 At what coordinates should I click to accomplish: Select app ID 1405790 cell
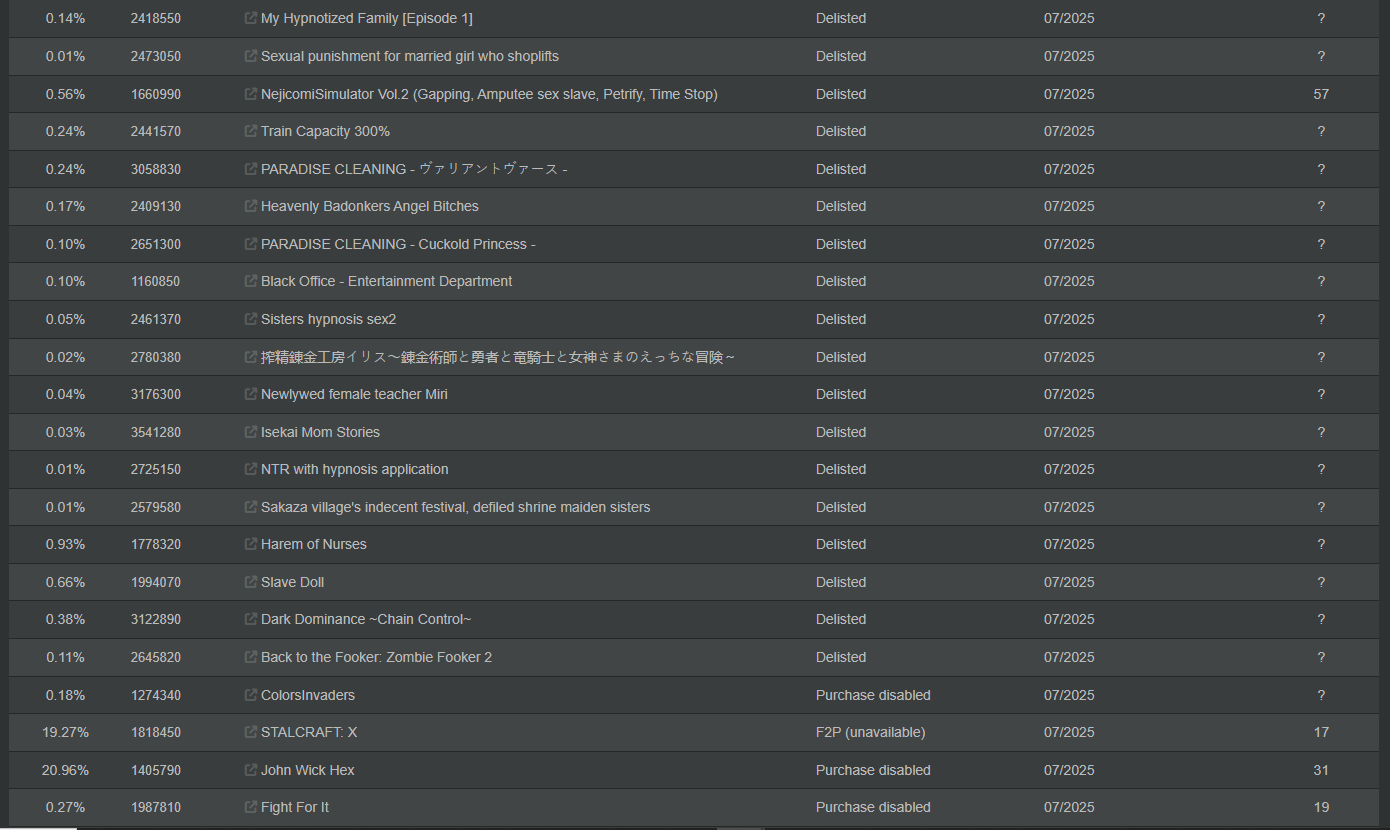click(156, 770)
